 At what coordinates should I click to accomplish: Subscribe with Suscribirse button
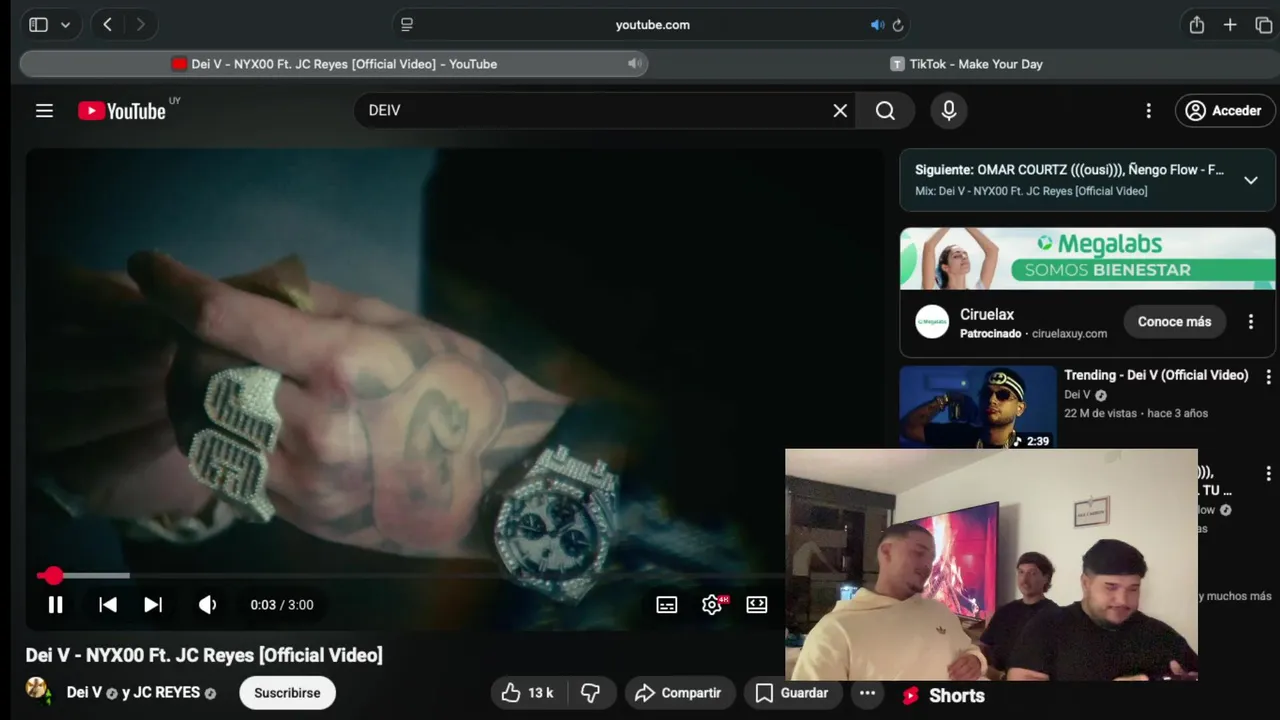click(x=287, y=693)
